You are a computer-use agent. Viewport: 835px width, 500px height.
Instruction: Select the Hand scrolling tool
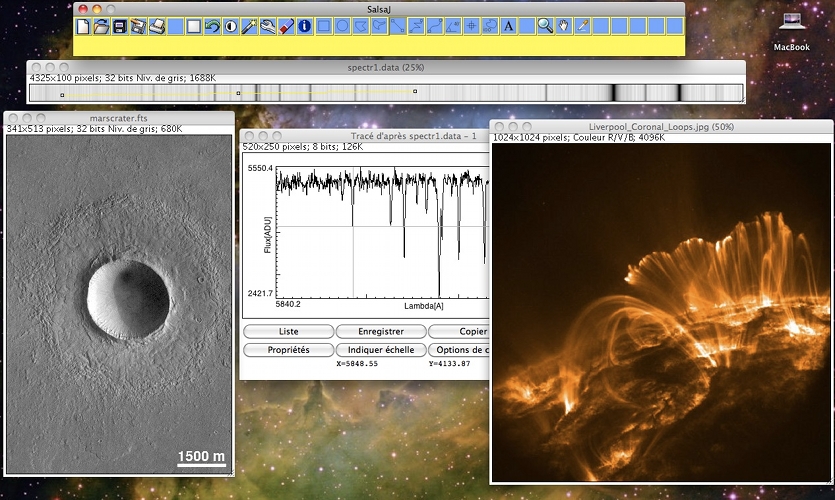tap(563, 27)
